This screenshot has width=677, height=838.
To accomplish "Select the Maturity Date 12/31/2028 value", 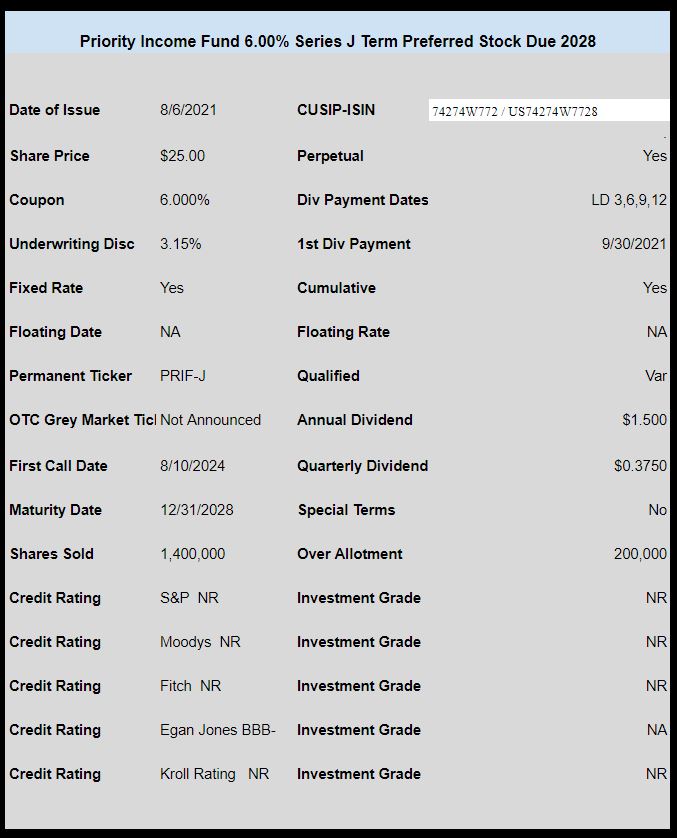I will (197, 510).
